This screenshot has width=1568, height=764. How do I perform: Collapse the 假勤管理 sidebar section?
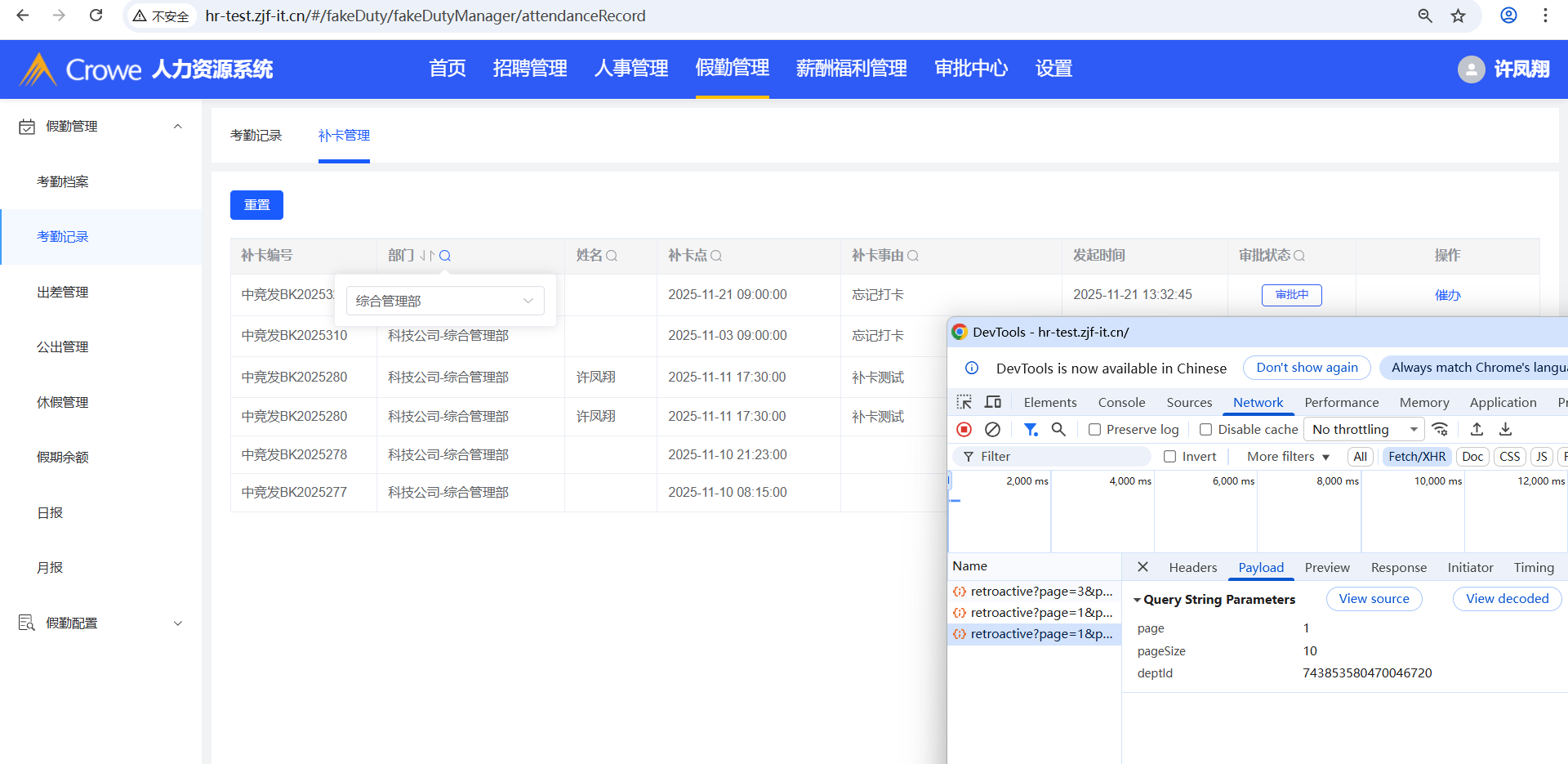[x=177, y=127]
